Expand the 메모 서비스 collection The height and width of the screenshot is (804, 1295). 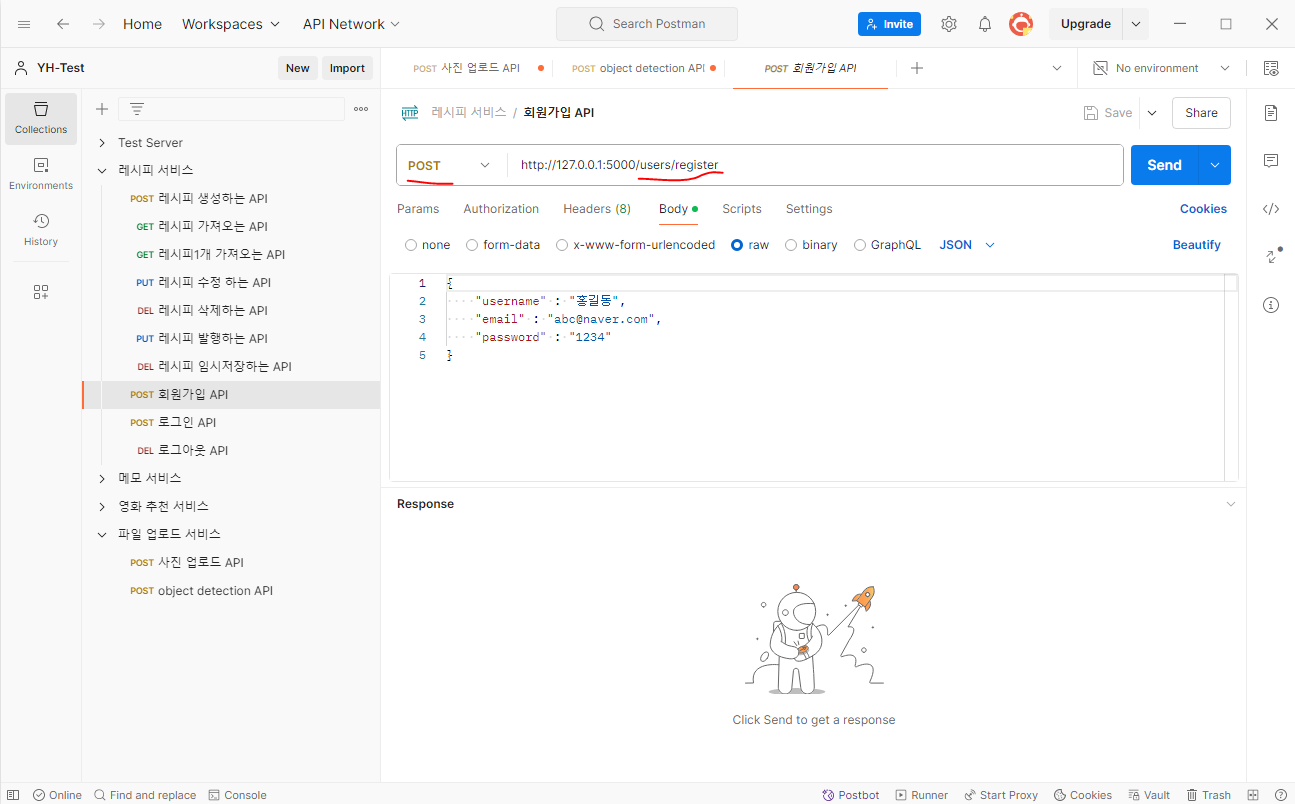click(102, 479)
